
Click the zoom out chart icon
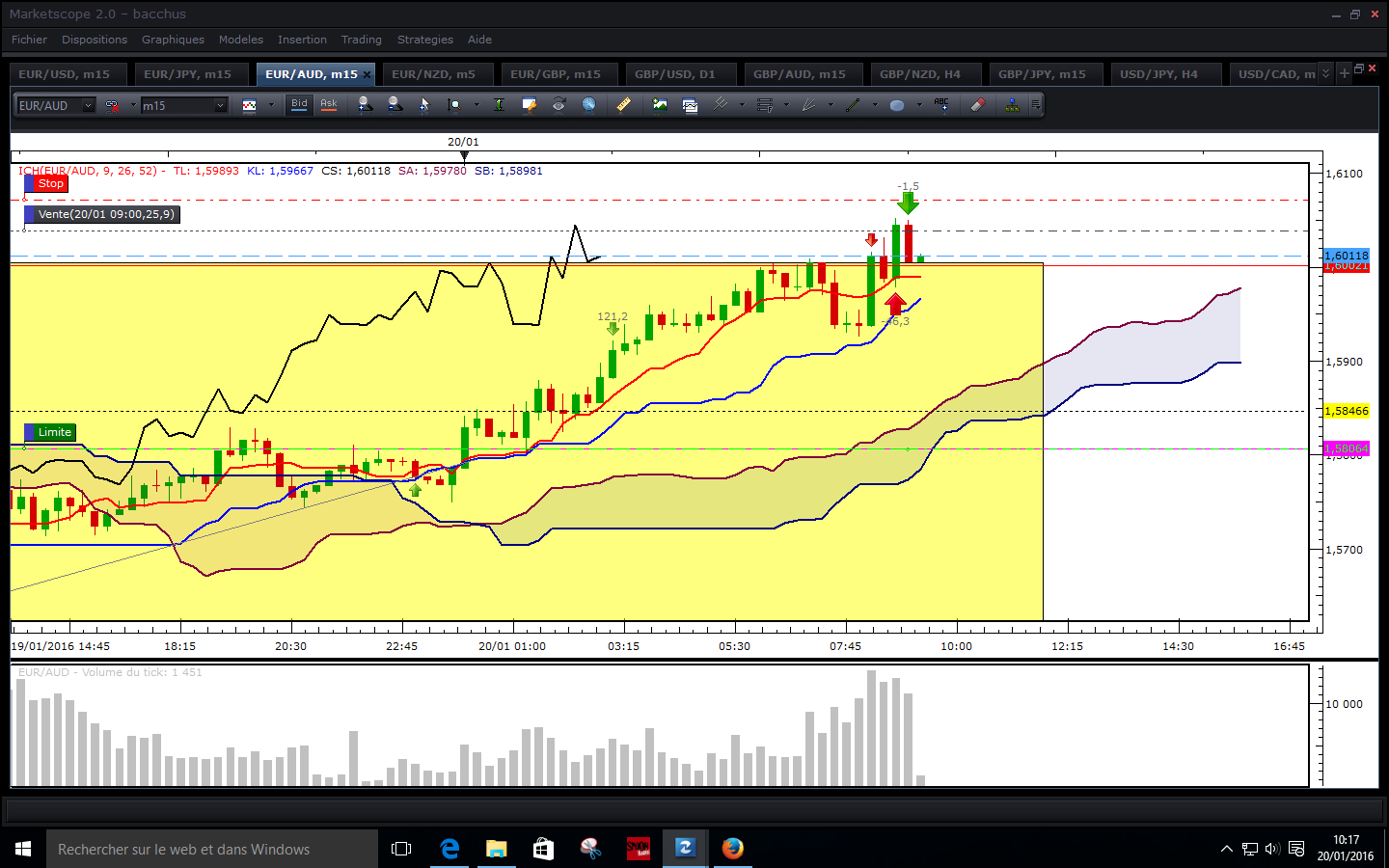(x=395, y=105)
